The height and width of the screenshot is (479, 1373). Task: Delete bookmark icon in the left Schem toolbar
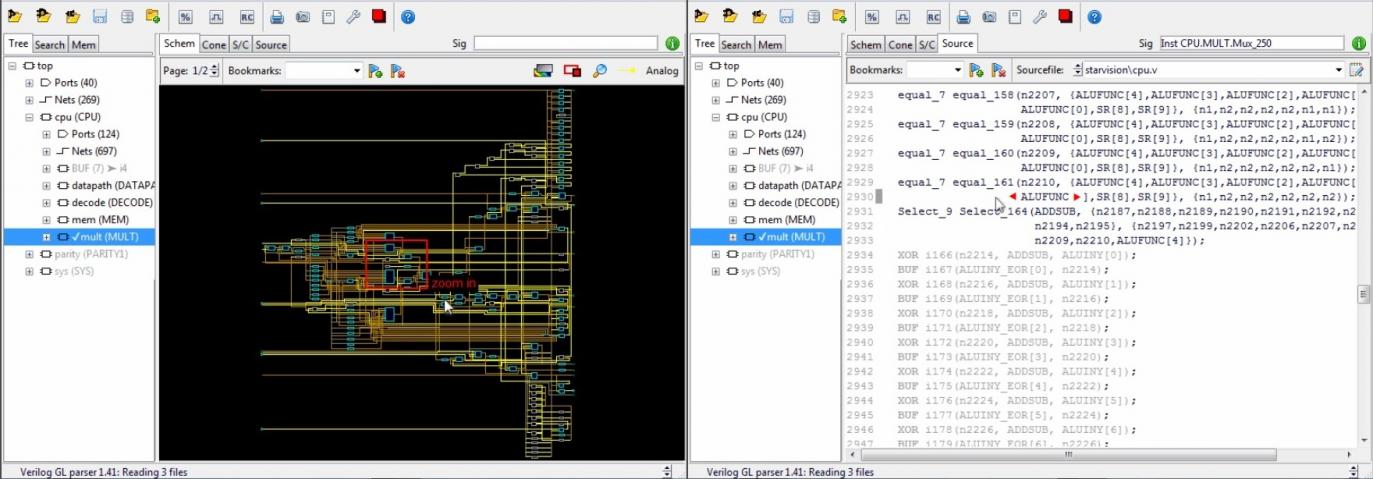point(397,71)
